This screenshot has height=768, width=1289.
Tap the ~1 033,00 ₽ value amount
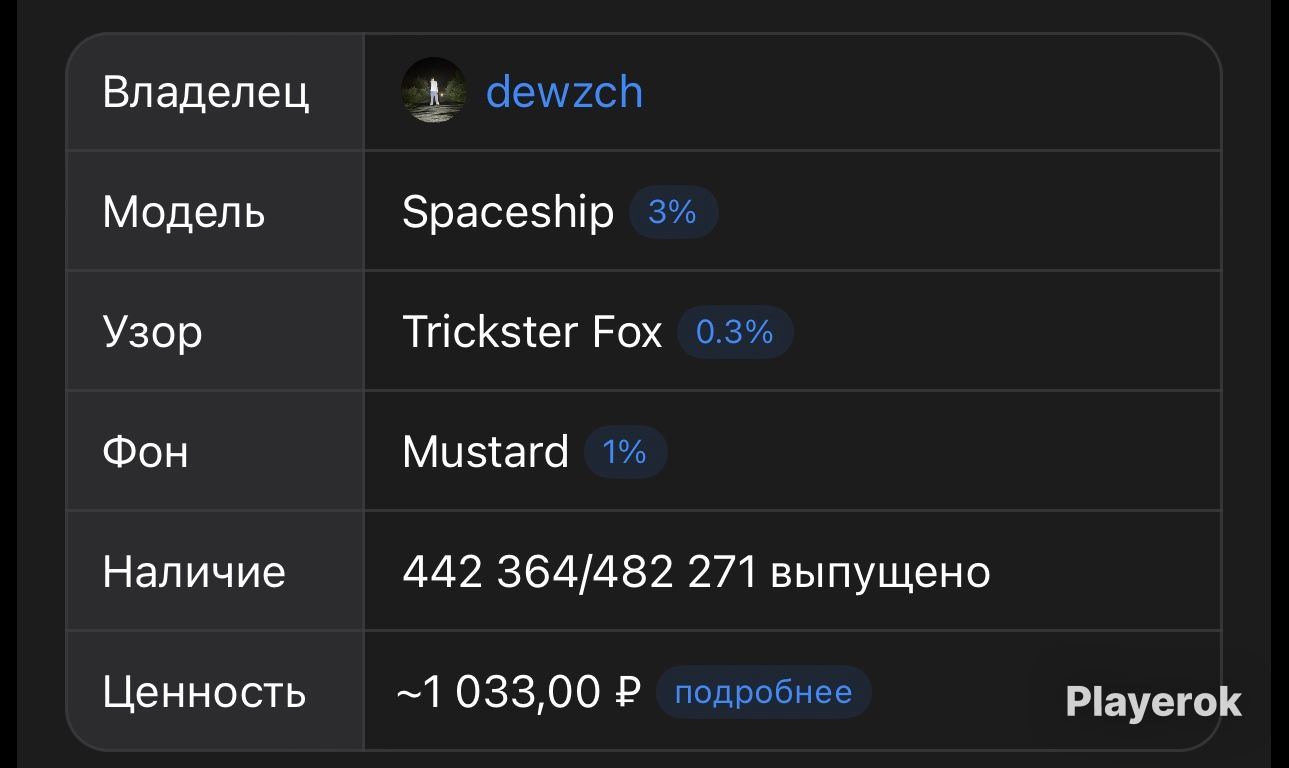[518, 692]
